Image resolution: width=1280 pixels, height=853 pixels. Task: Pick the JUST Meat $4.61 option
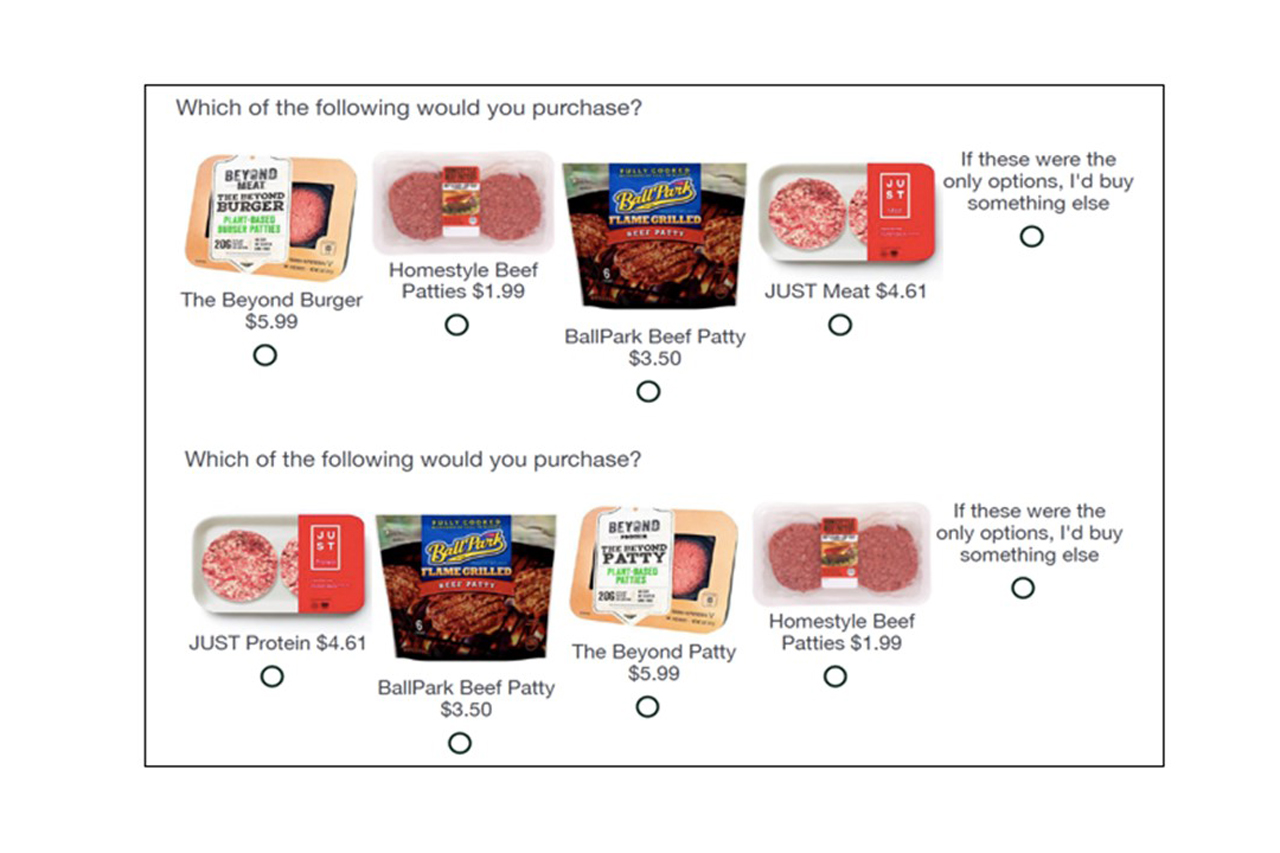840,325
